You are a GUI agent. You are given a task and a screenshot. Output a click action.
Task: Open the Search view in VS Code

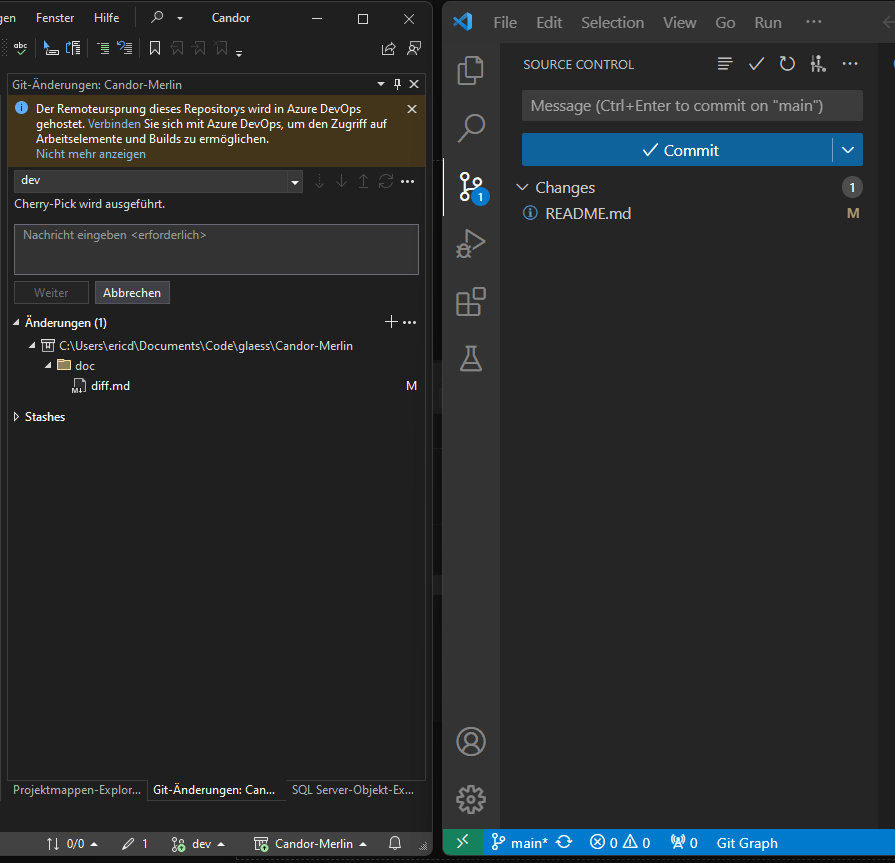[471, 128]
